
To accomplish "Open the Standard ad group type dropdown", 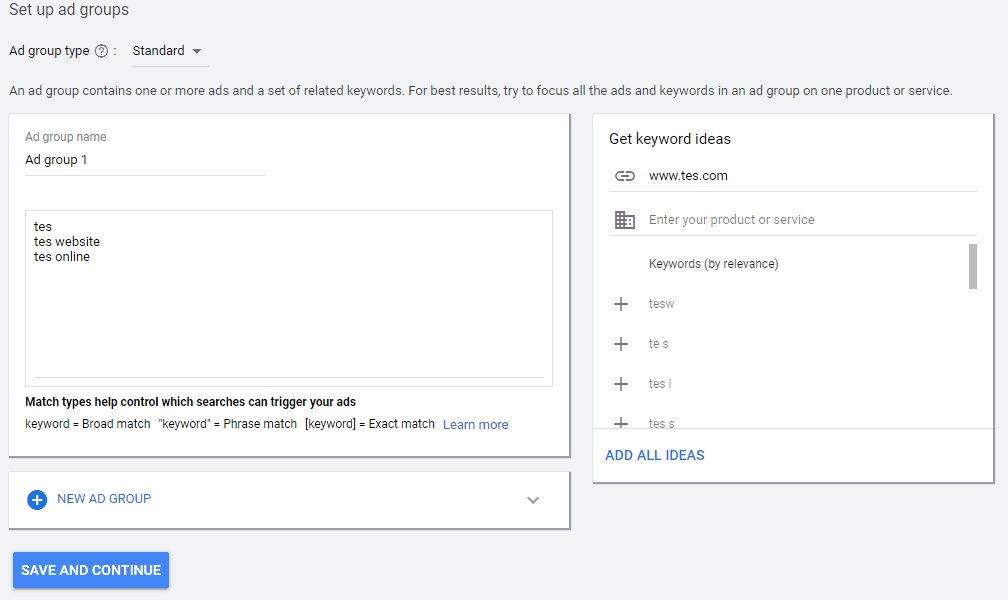I will 167,51.
